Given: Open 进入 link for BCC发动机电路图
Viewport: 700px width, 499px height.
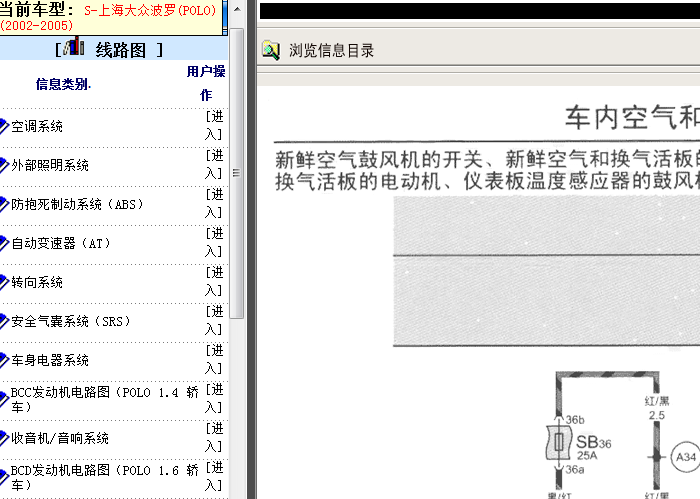Looking at the screenshot, I should point(214,398).
